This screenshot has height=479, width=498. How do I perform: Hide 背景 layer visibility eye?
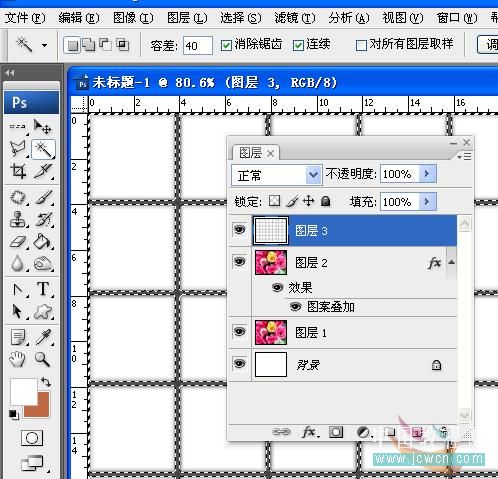[239, 363]
